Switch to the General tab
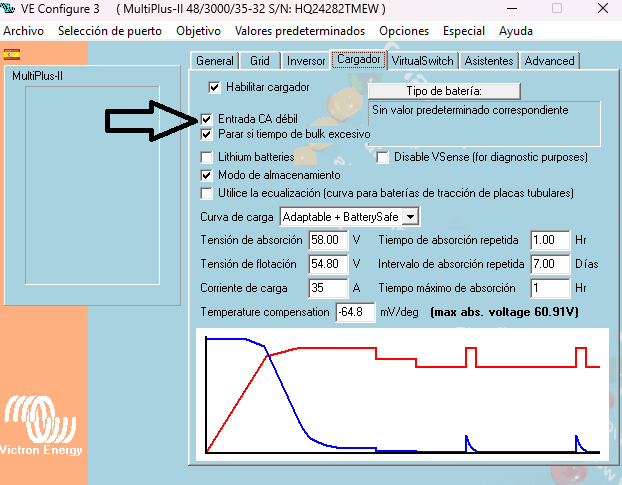The image size is (622, 485). [215, 61]
